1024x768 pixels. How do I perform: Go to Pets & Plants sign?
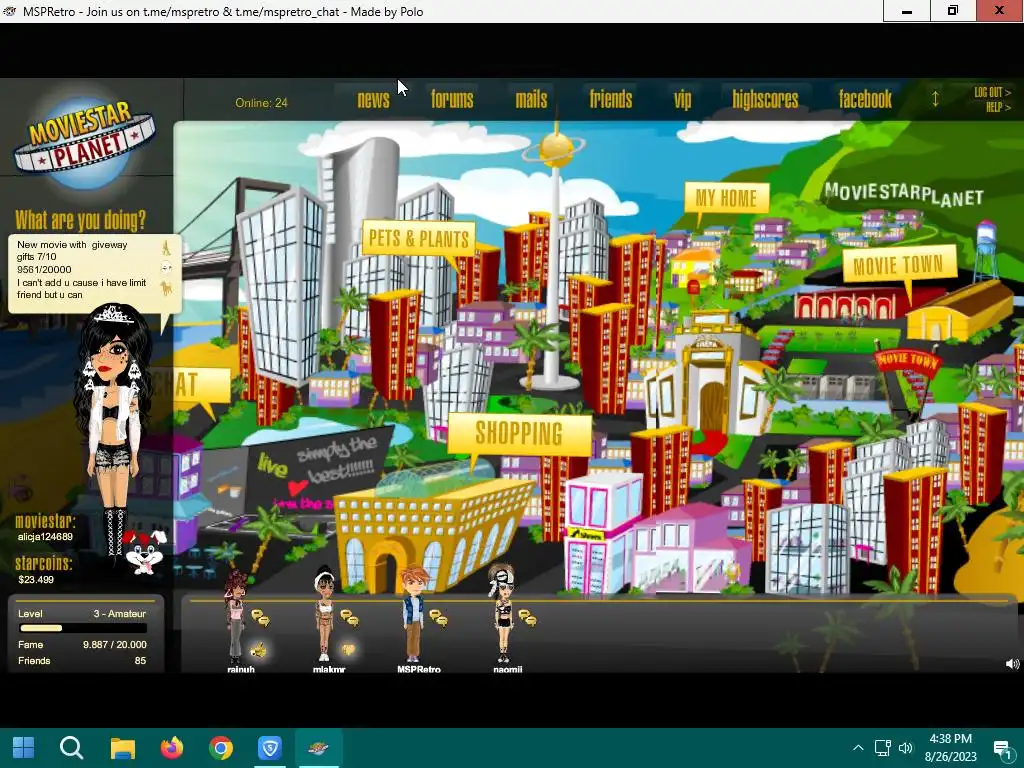(x=419, y=239)
